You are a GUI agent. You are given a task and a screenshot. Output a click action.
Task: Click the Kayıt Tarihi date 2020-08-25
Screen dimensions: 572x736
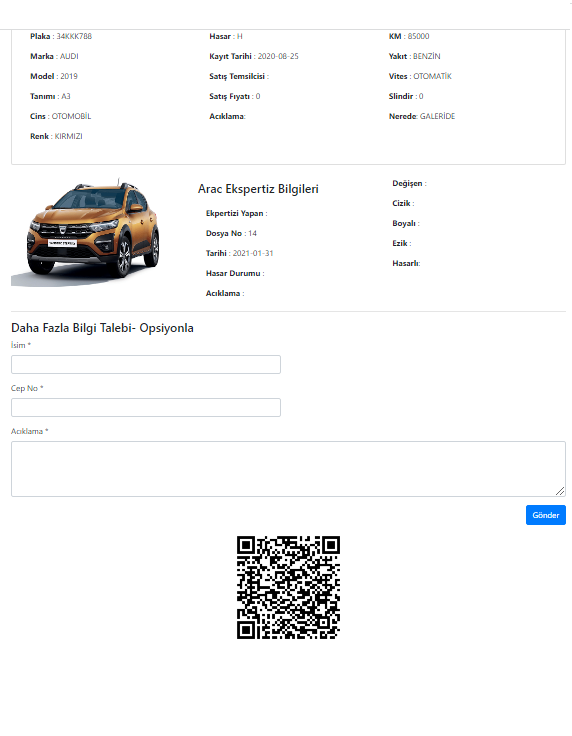click(x=278, y=56)
